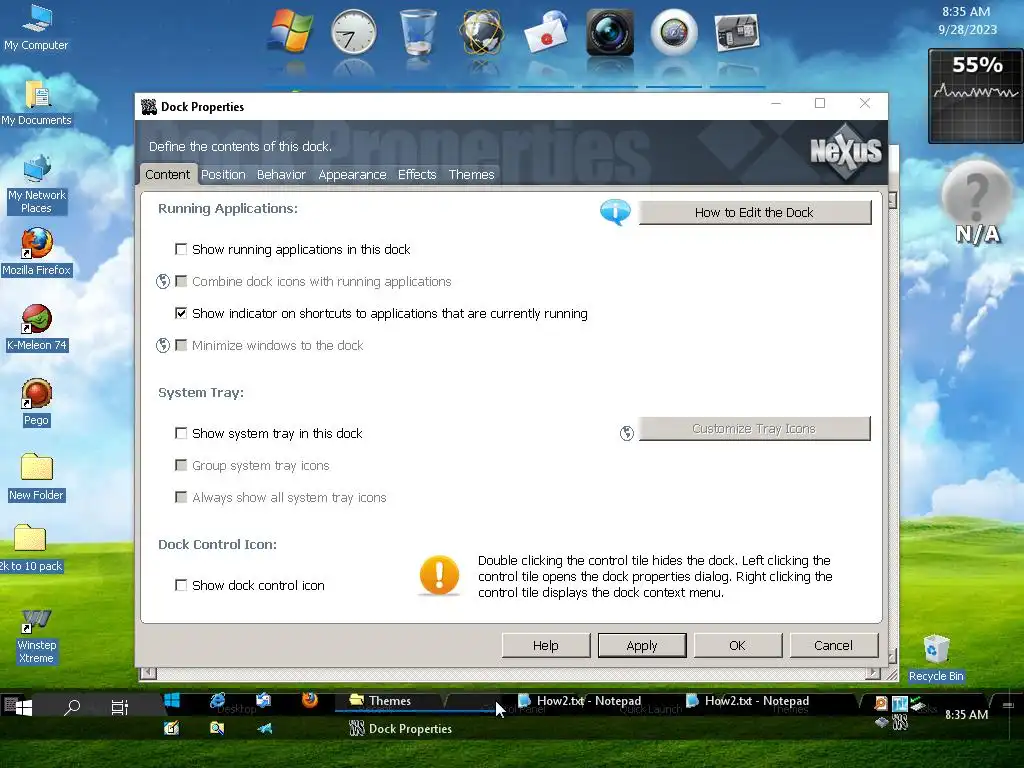Open the mail envelope icon in dock

pos(546,32)
